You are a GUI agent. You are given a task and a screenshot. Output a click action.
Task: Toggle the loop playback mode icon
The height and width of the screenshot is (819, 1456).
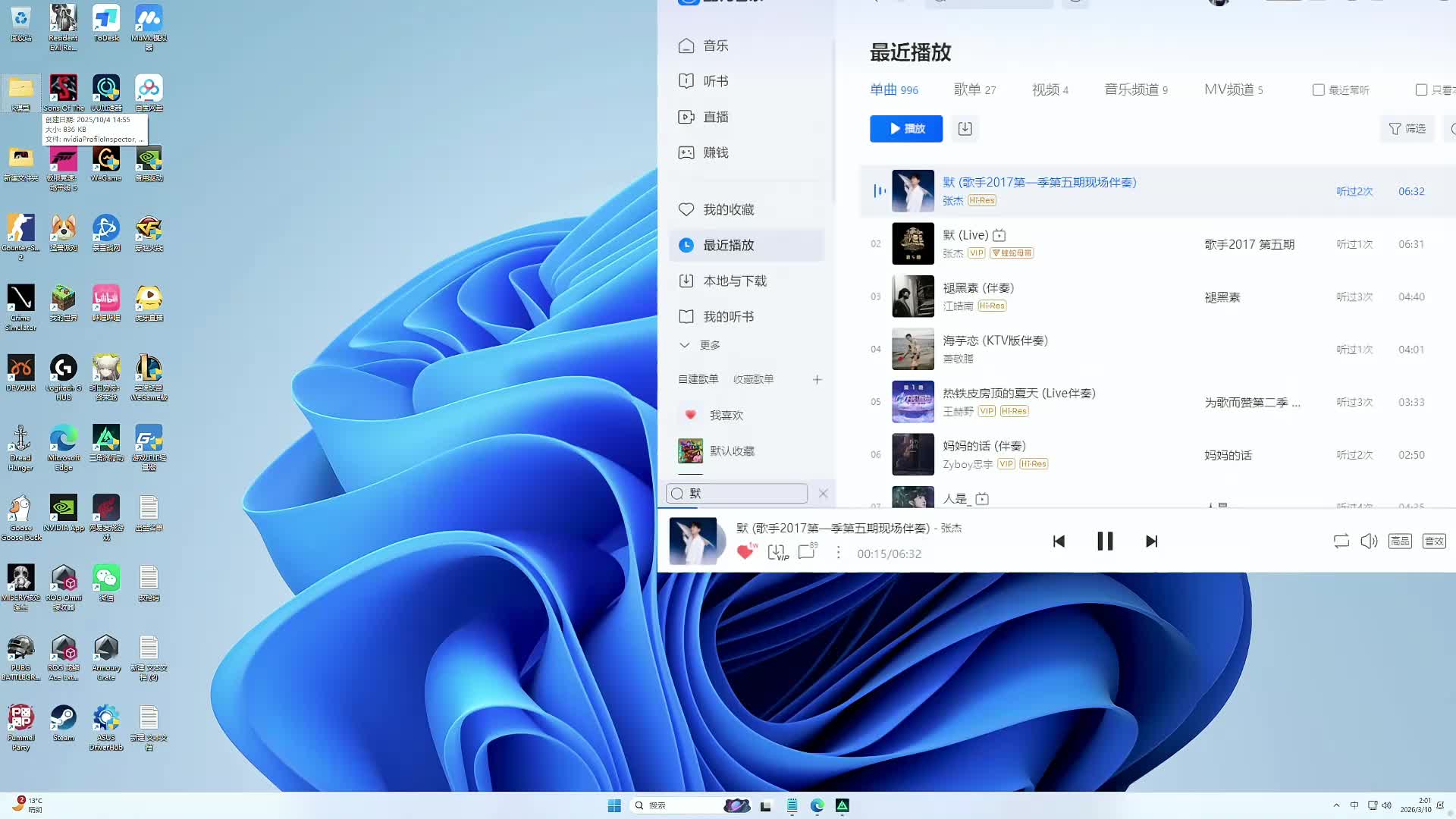tap(1341, 541)
